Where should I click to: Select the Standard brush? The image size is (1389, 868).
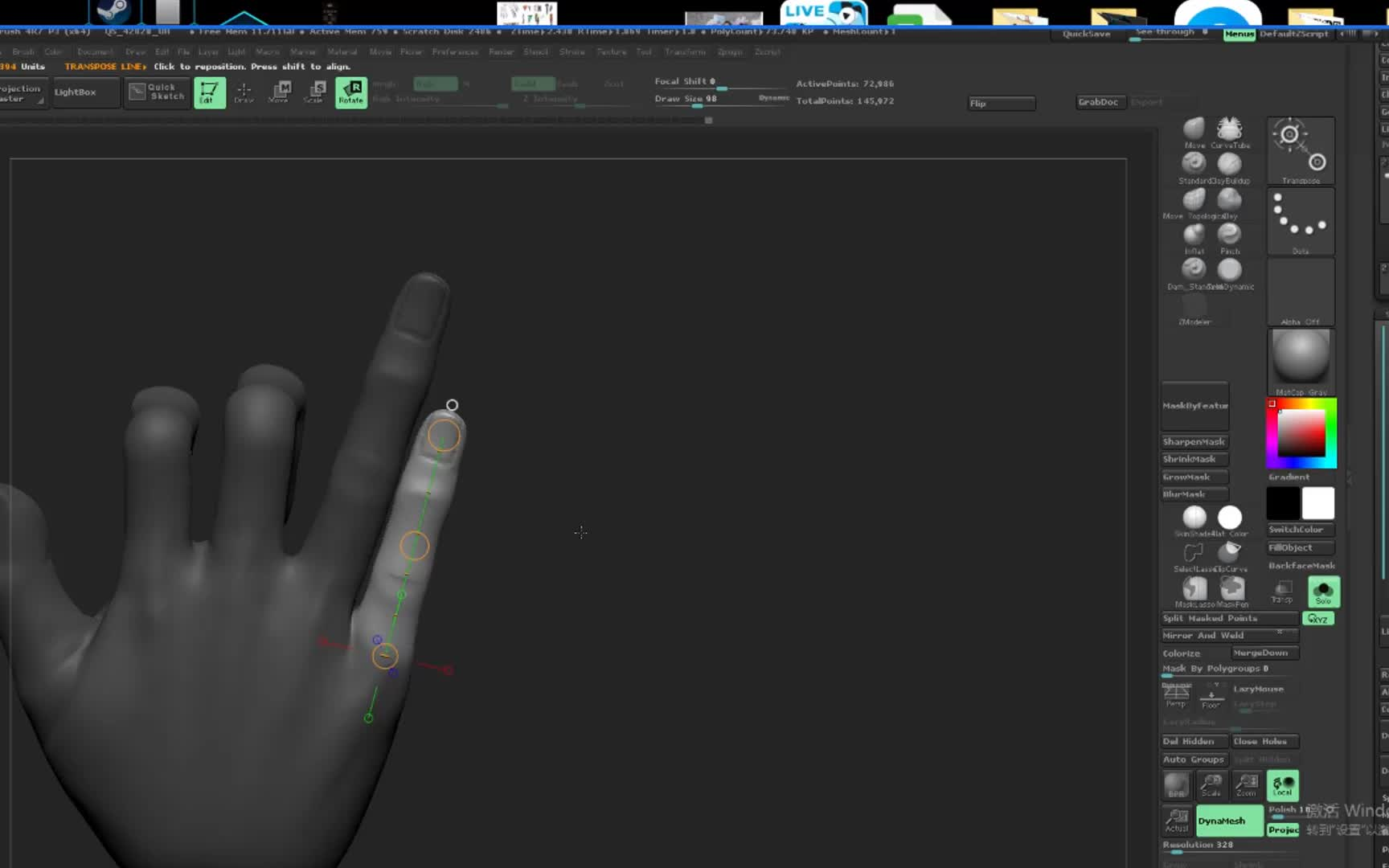(1193, 163)
